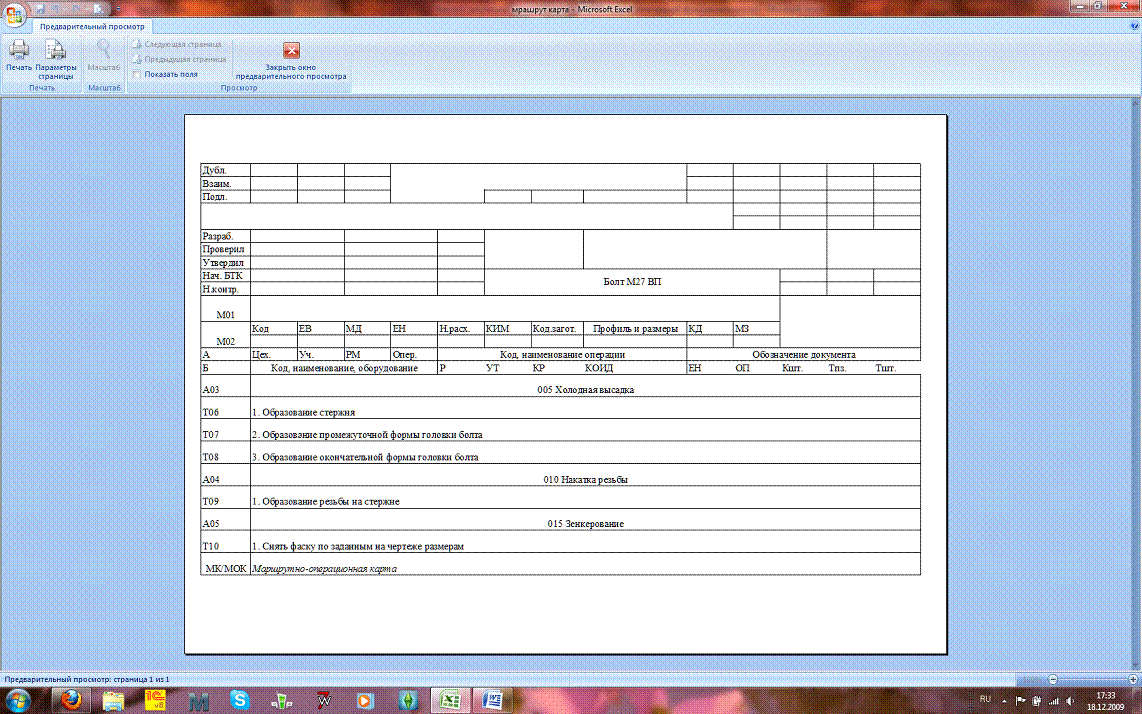The image size is (1142, 714).
Task: Open Firefox from the taskbar
Action: (70, 699)
